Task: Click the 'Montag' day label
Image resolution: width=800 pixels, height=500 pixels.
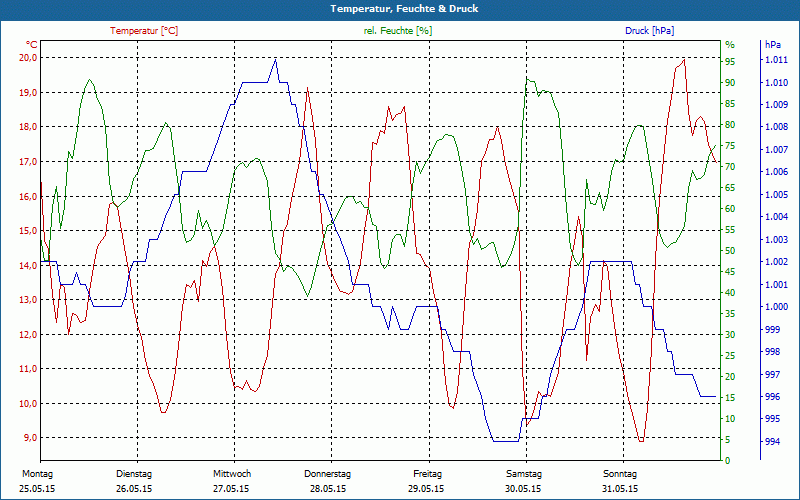Action: pos(38,474)
